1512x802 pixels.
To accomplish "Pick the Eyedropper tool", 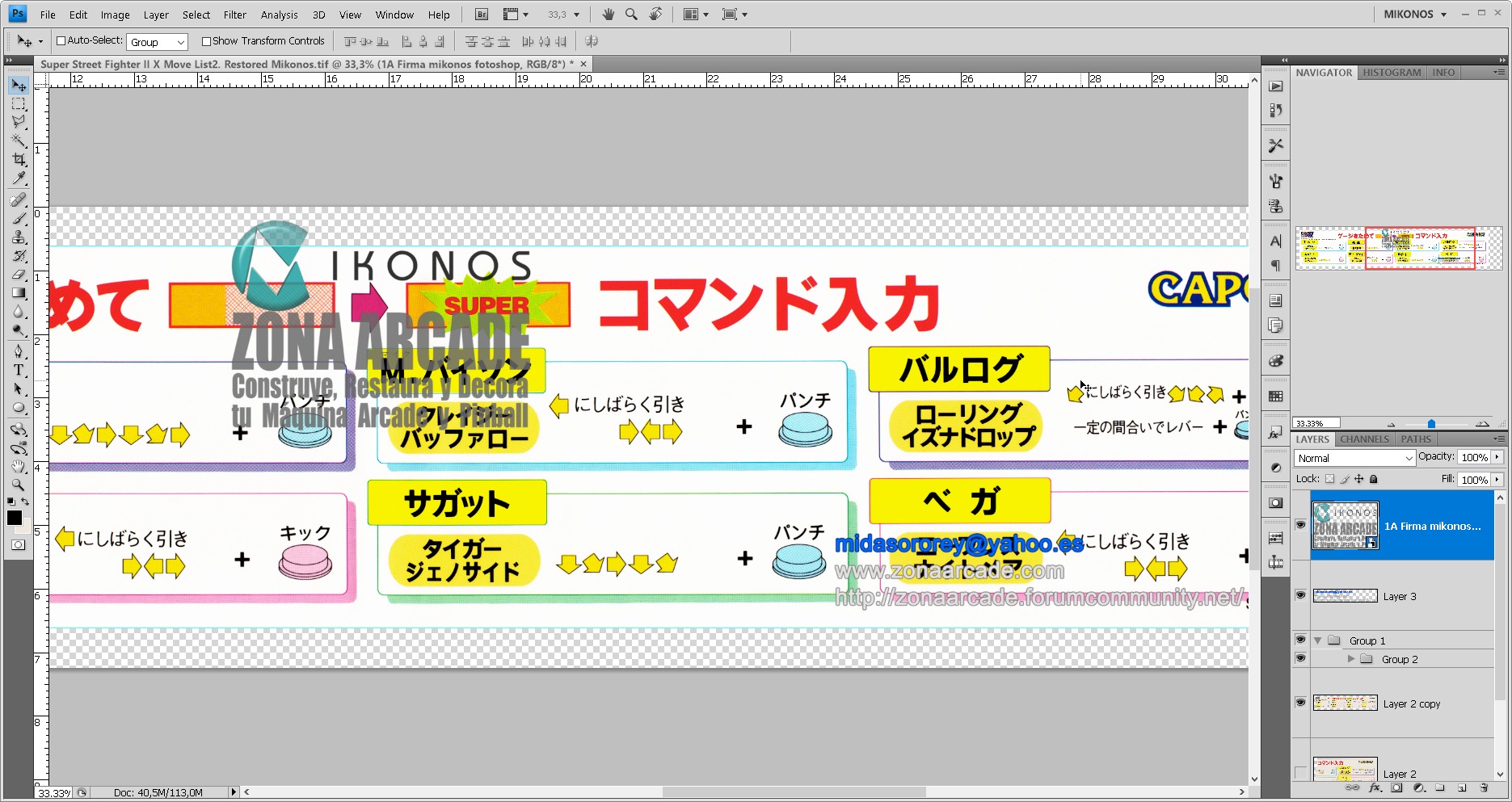I will click(19, 179).
